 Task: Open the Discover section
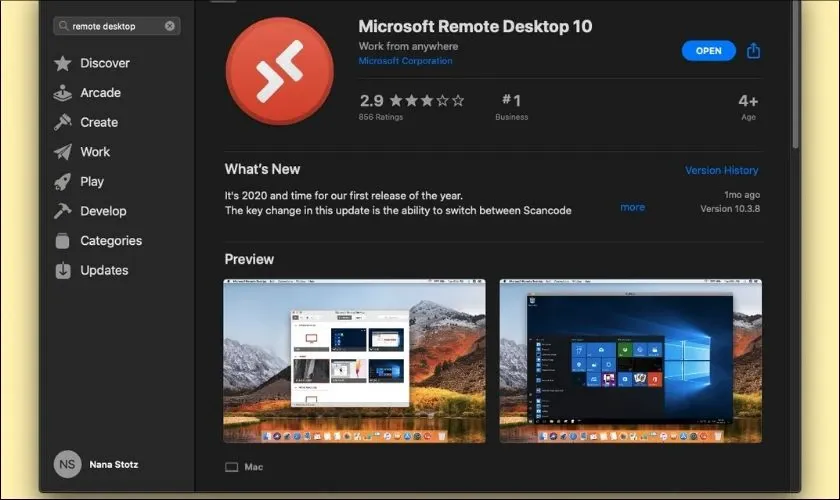[105, 63]
